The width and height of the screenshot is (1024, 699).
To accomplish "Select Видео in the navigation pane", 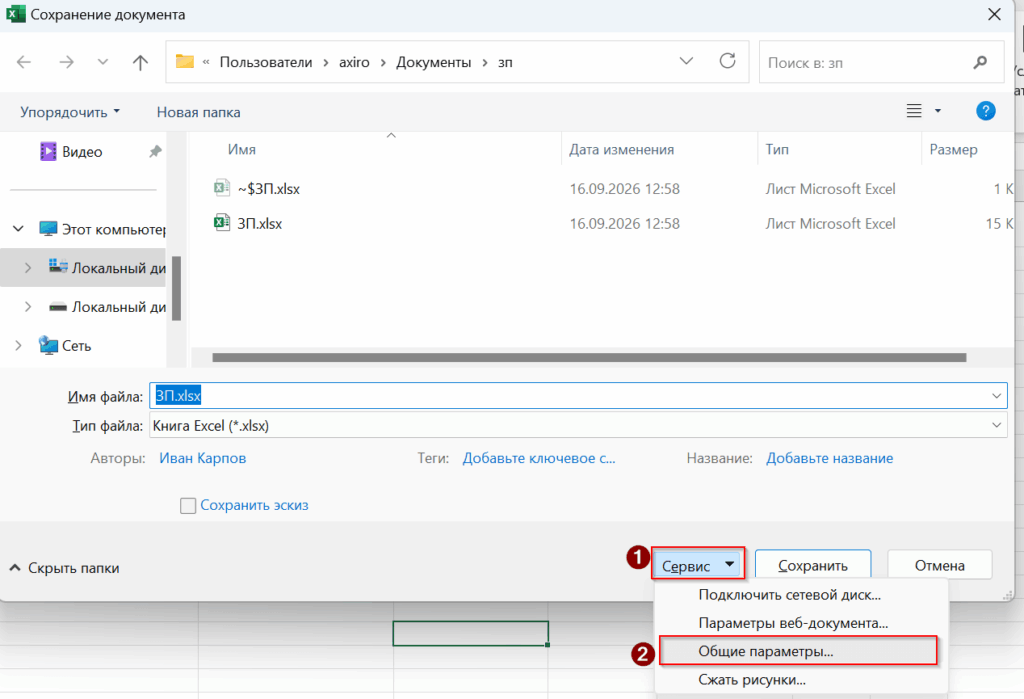I will tap(82, 152).
